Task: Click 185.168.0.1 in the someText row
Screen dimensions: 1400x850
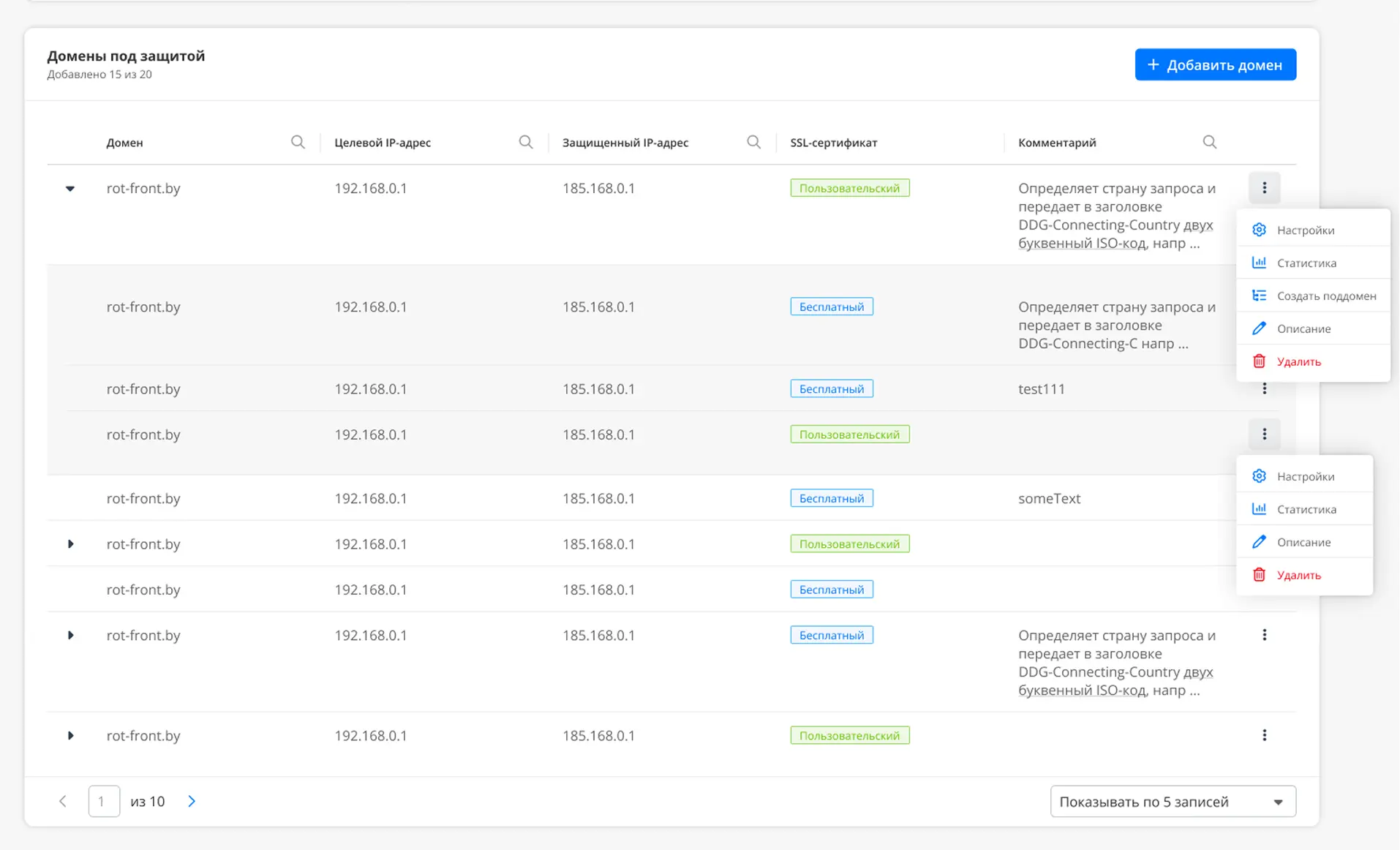Action: pyautogui.click(x=598, y=498)
